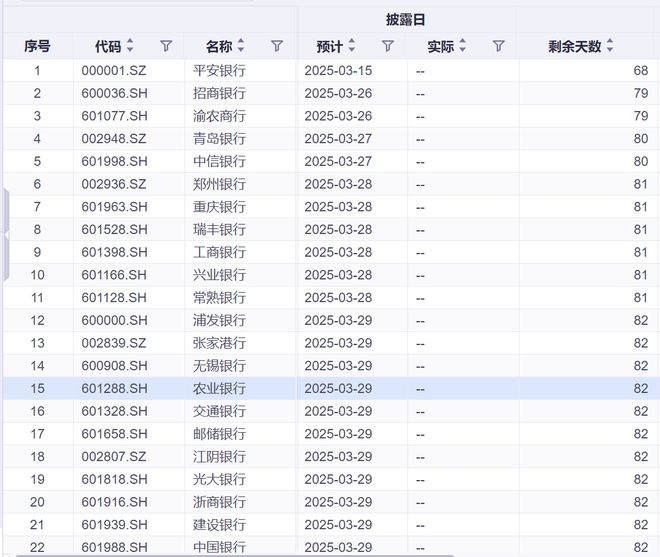Sort the table by 名称 column arrows
Viewport: 660px width, 557px height.
(241, 45)
